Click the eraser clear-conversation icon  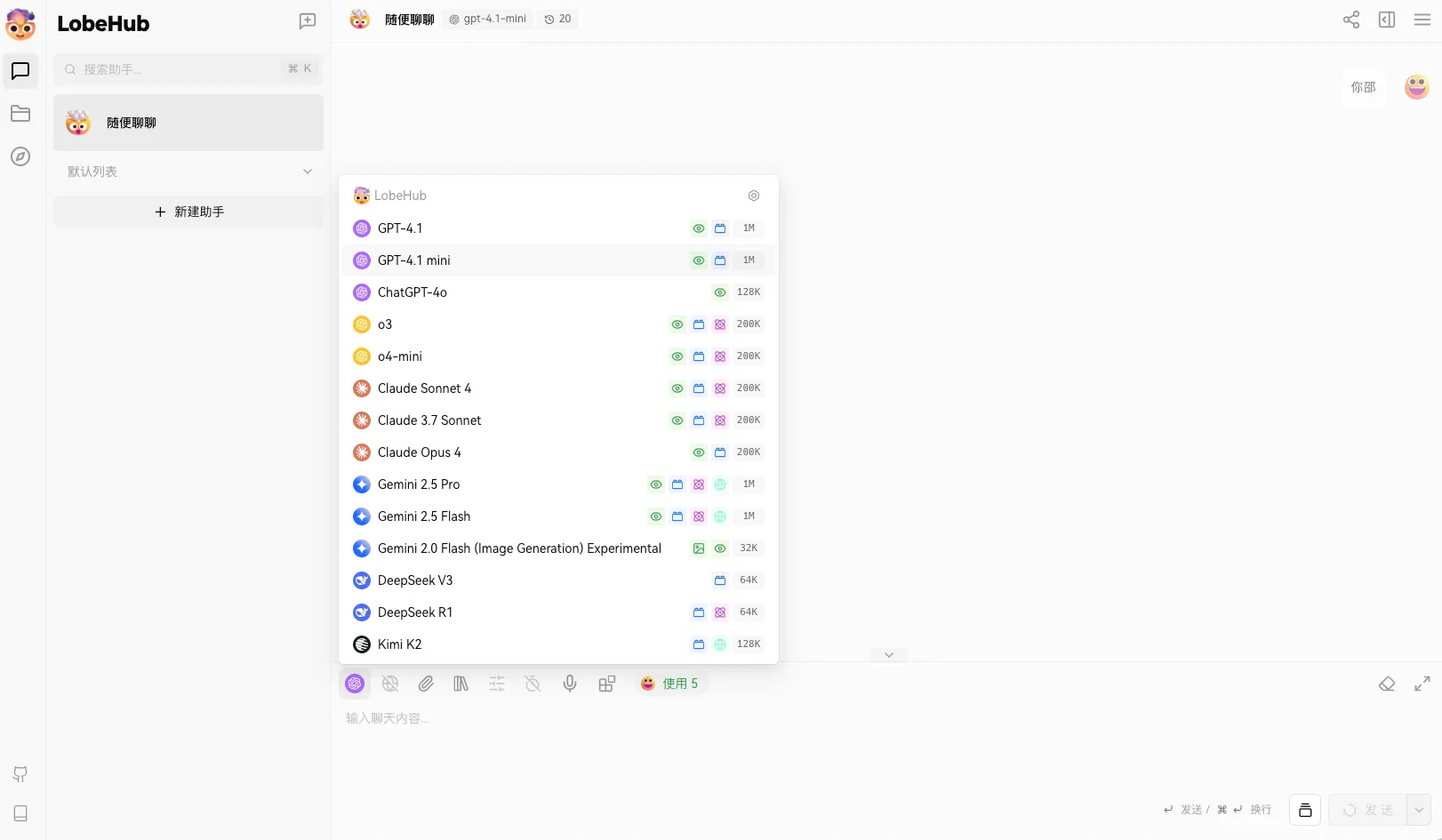pyautogui.click(x=1387, y=684)
